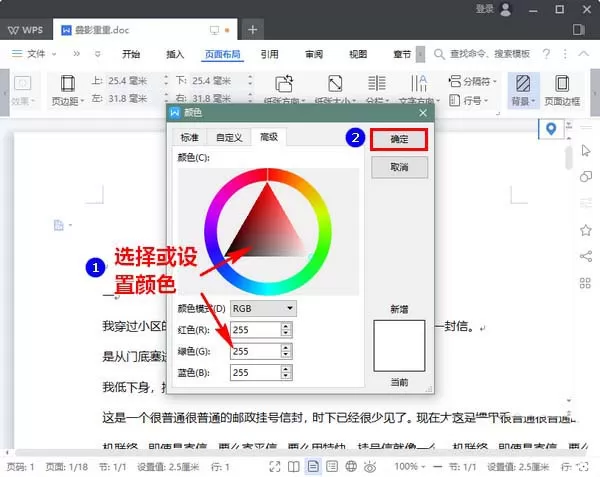The height and width of the screenshot is (477, 600).
Task: Select page layout view icon
Action: click(313, 467)
